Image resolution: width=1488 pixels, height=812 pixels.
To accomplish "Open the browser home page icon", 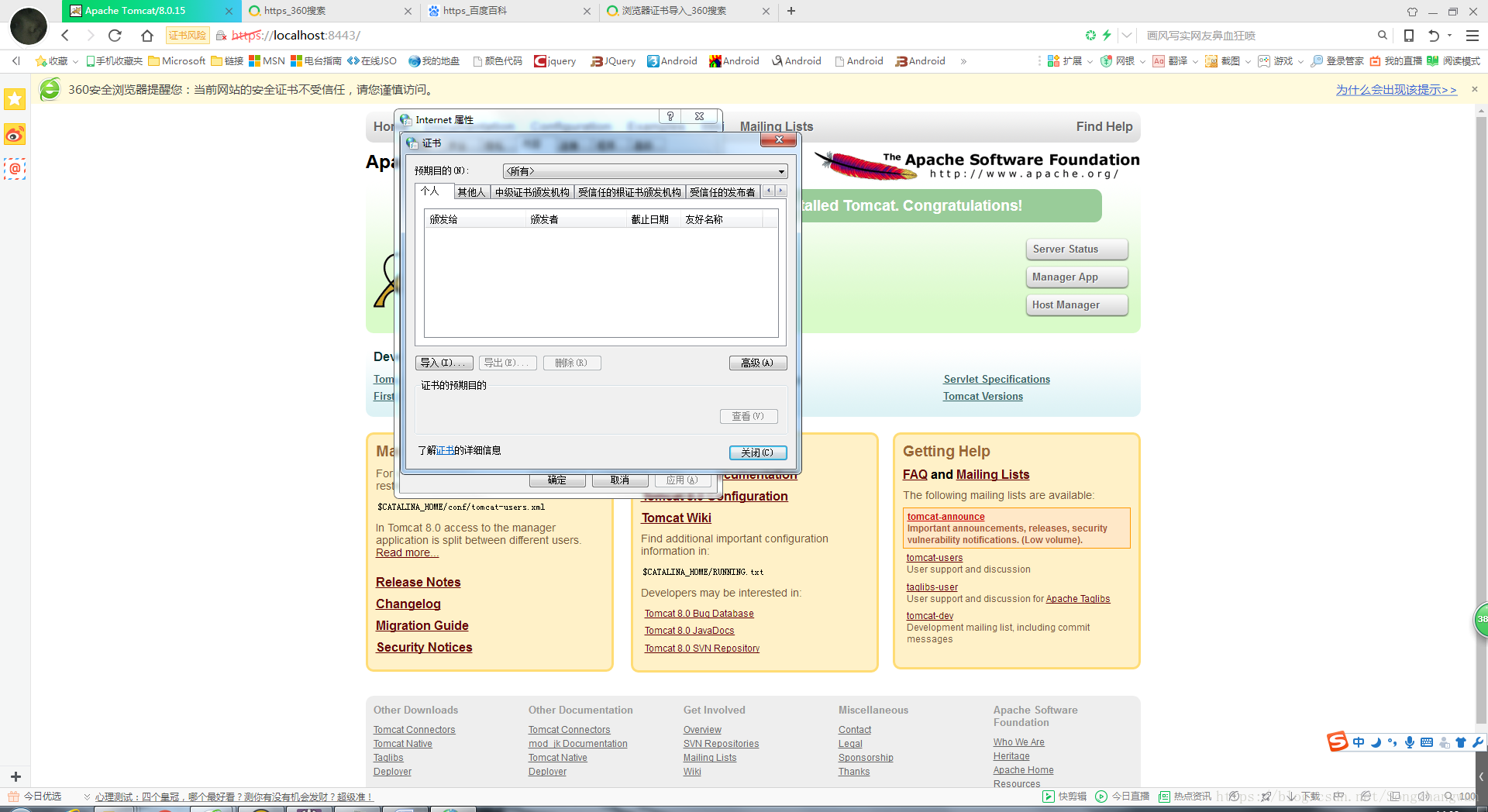I will click(x=147, y=35).
